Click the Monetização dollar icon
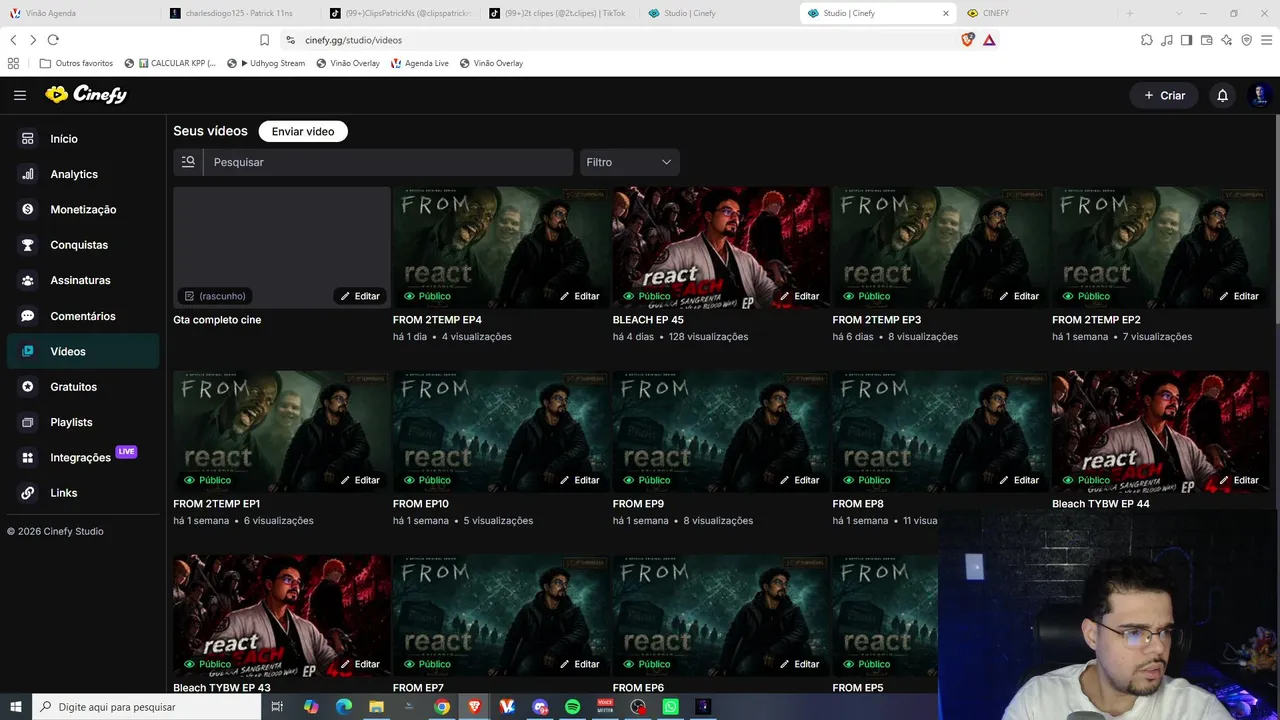Screen dimensions: 1280x720 point(28,210)
